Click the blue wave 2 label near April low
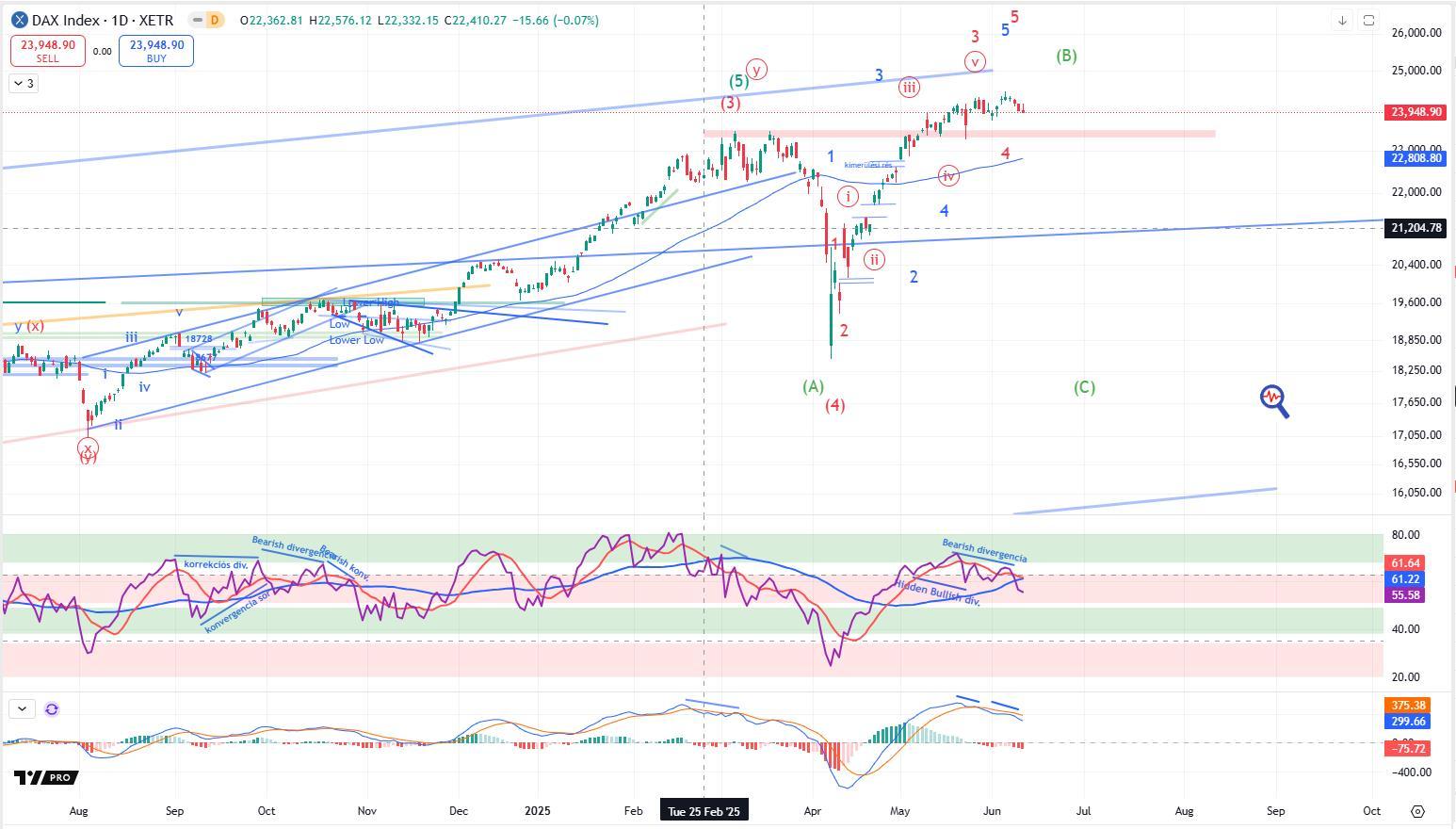 [x=914, y=277]
